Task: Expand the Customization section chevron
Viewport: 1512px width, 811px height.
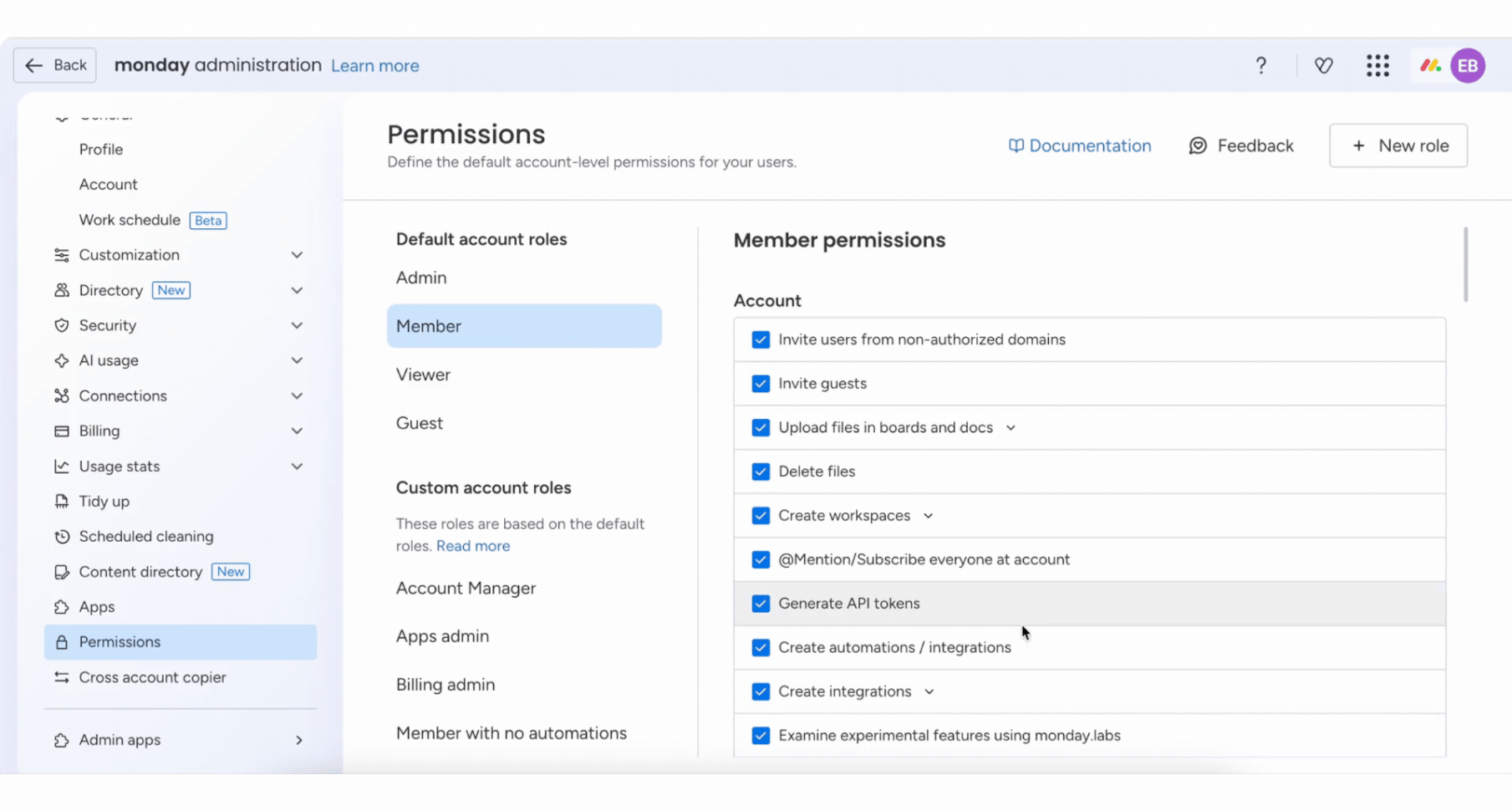Action: (x=297, y=255)
